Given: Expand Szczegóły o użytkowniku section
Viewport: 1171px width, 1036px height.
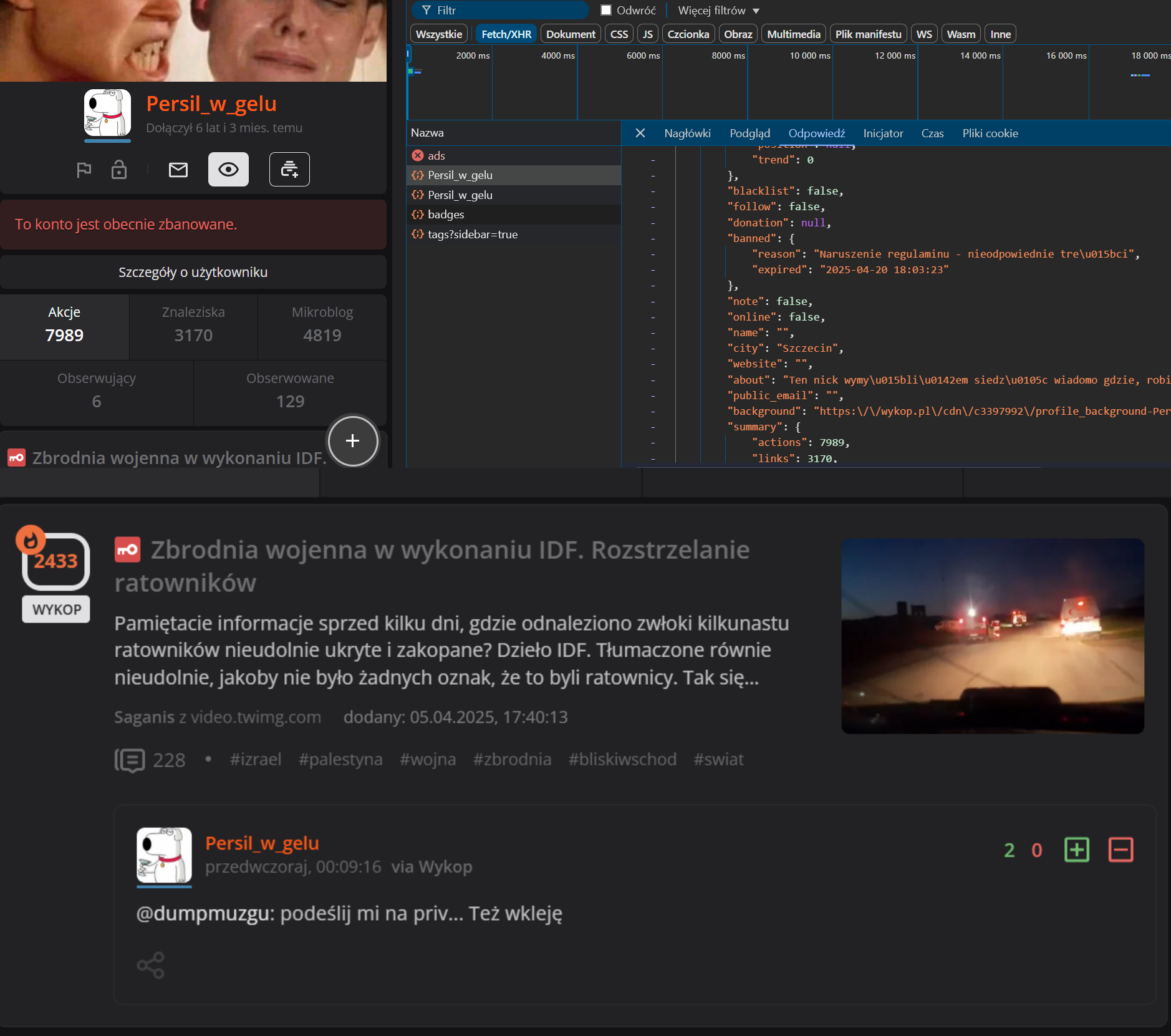Looking at the screenshot, I should click(x=193, y=273).
